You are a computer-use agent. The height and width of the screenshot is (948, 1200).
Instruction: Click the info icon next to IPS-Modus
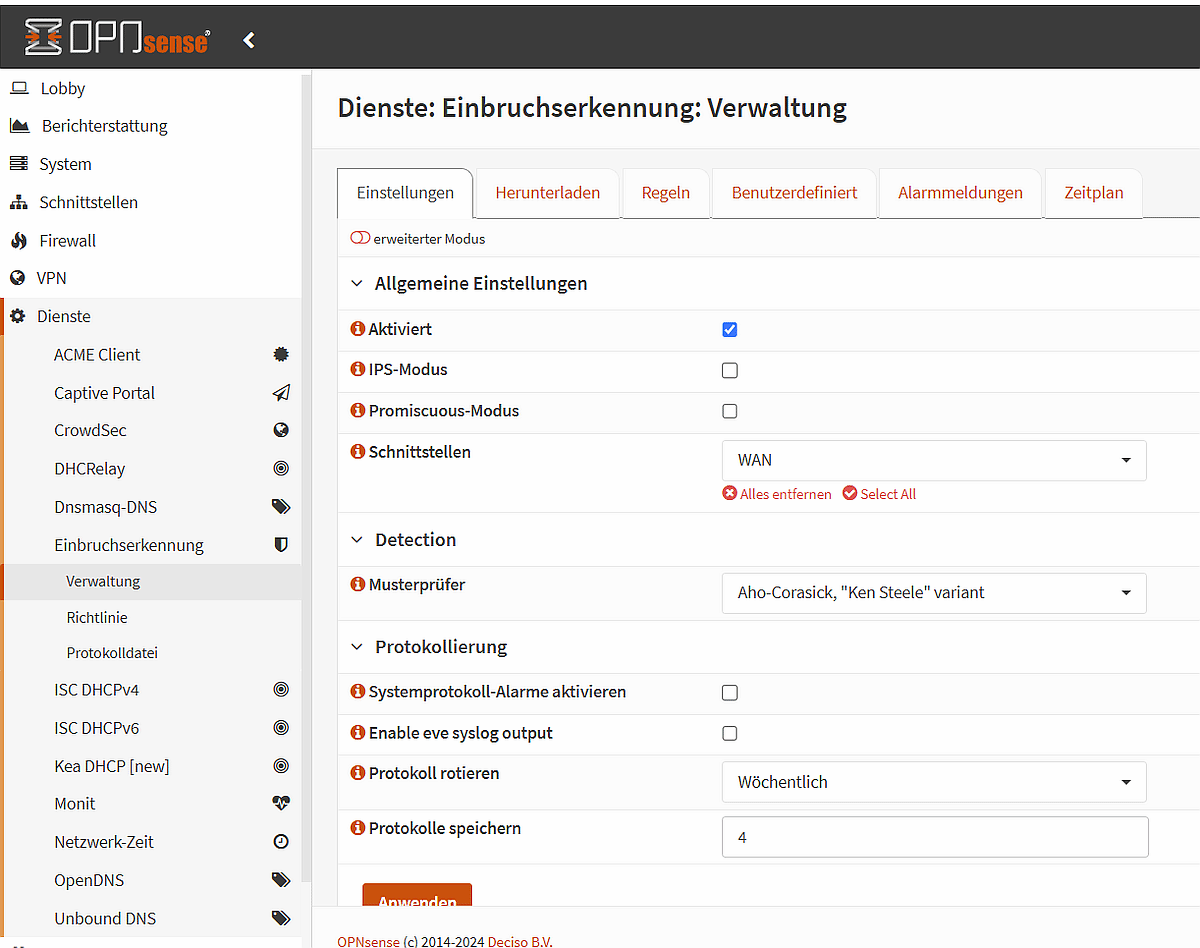click(x=358, y=369)
